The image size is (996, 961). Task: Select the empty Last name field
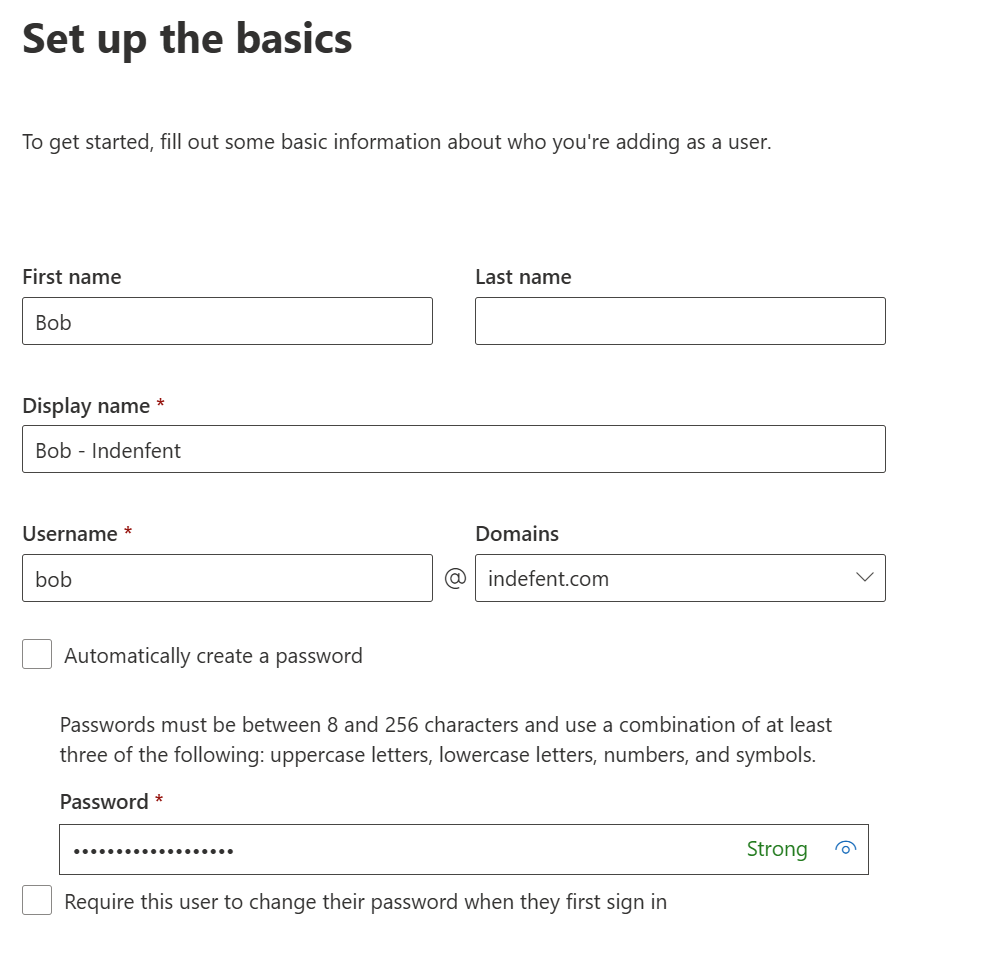point(680,321)
